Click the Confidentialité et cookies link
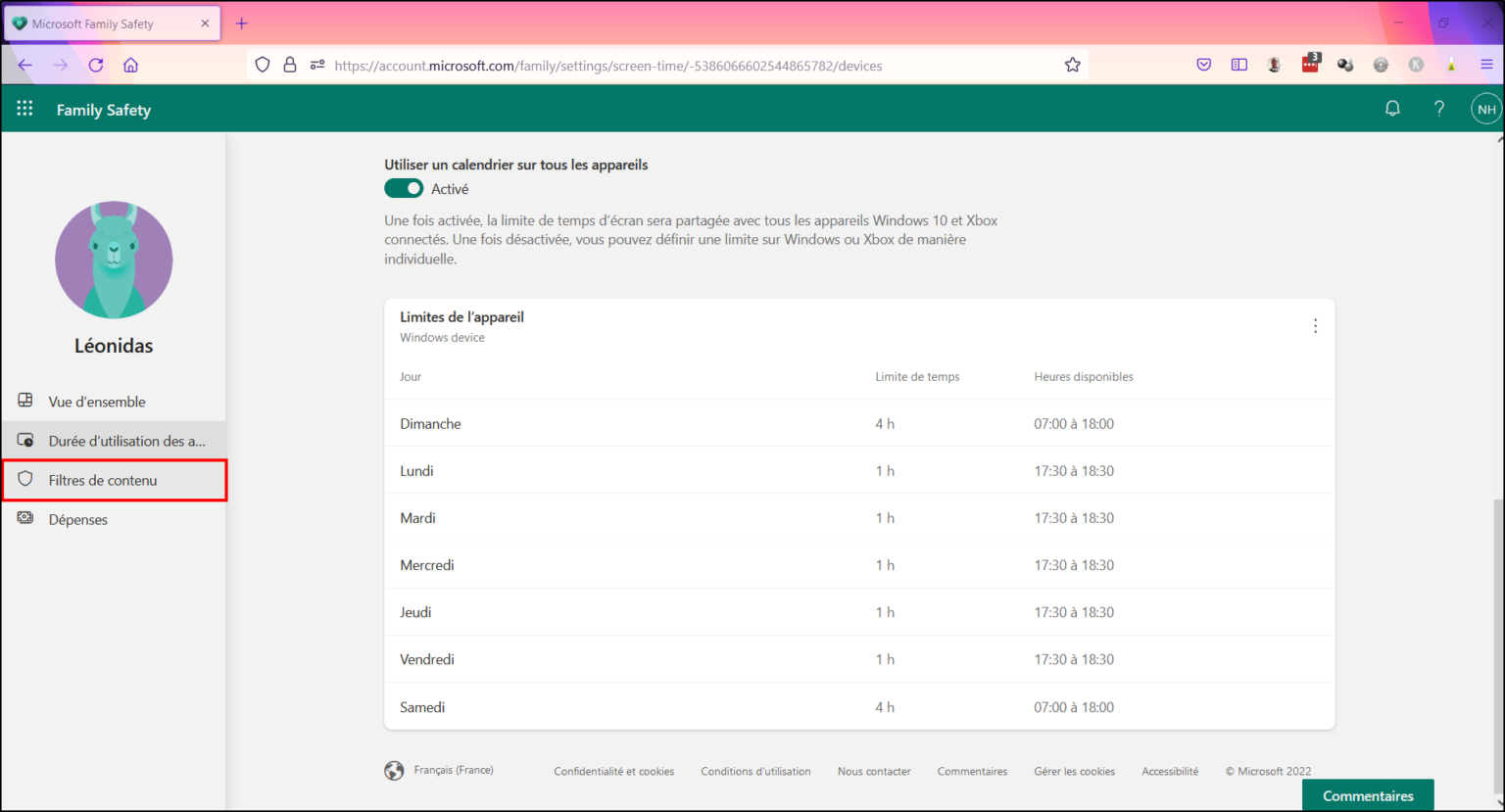The image size is (1505, 812). coord(613,771)
